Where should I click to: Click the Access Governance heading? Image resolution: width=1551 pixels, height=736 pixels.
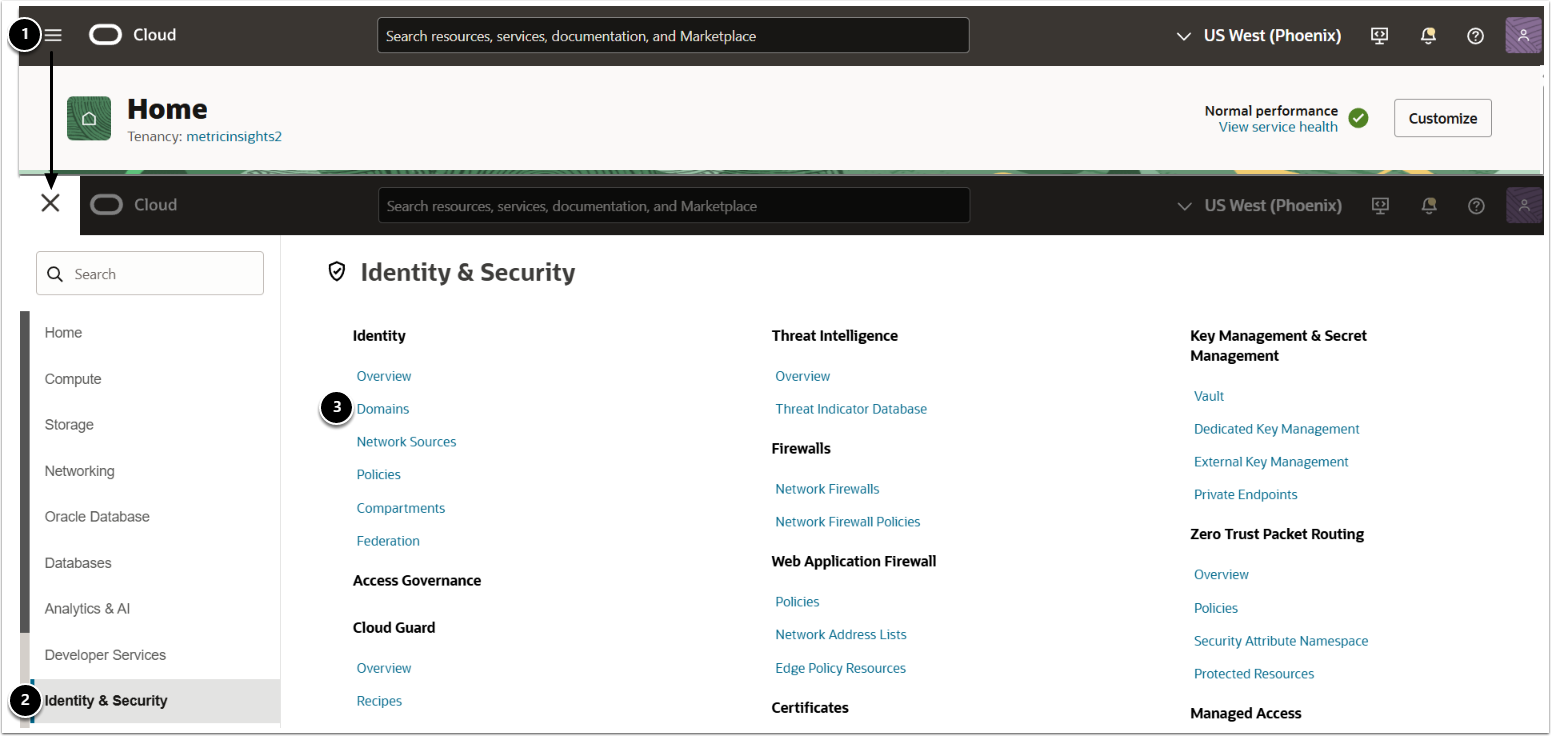point(417,581)
